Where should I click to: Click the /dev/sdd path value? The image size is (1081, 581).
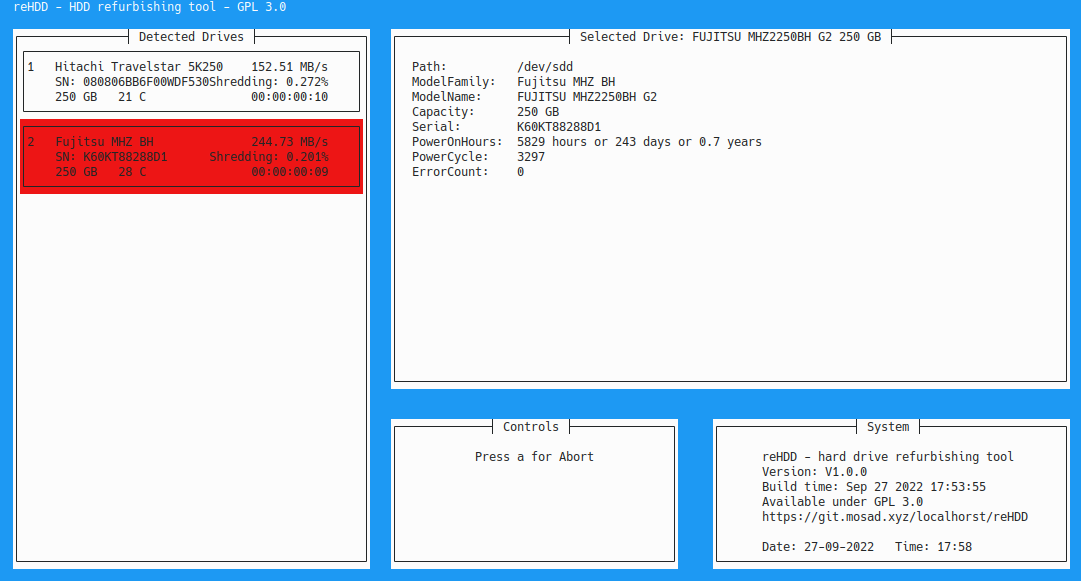click(545, 67)
